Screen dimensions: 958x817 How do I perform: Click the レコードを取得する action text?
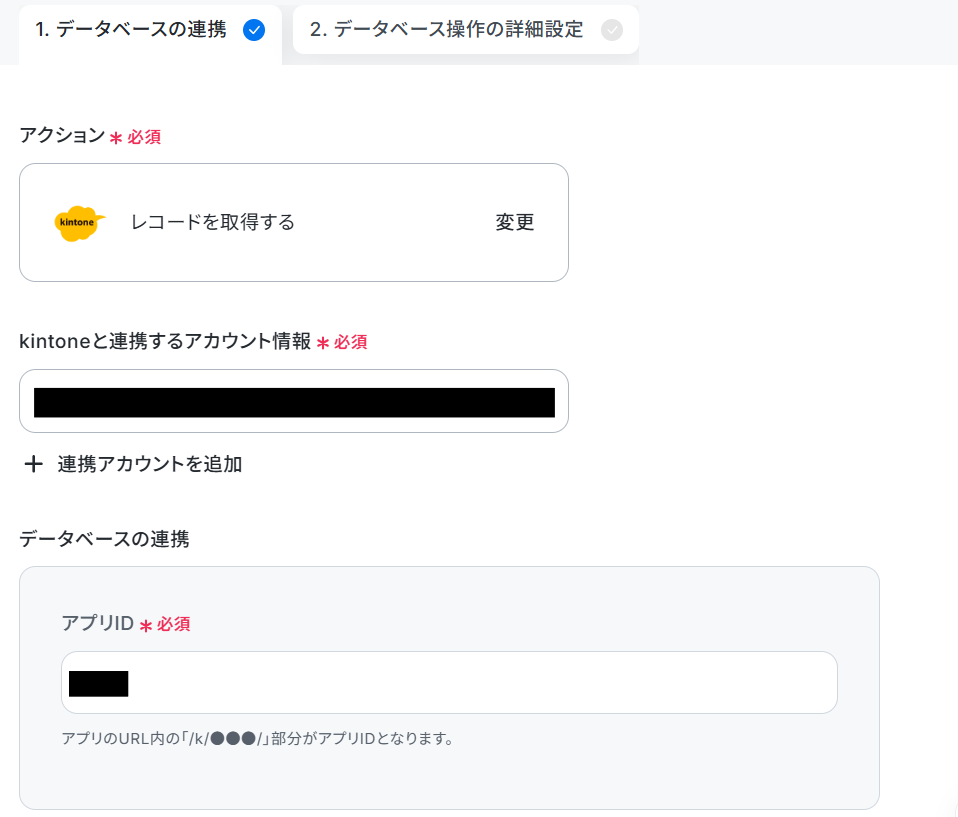click(x=213, y=222)
